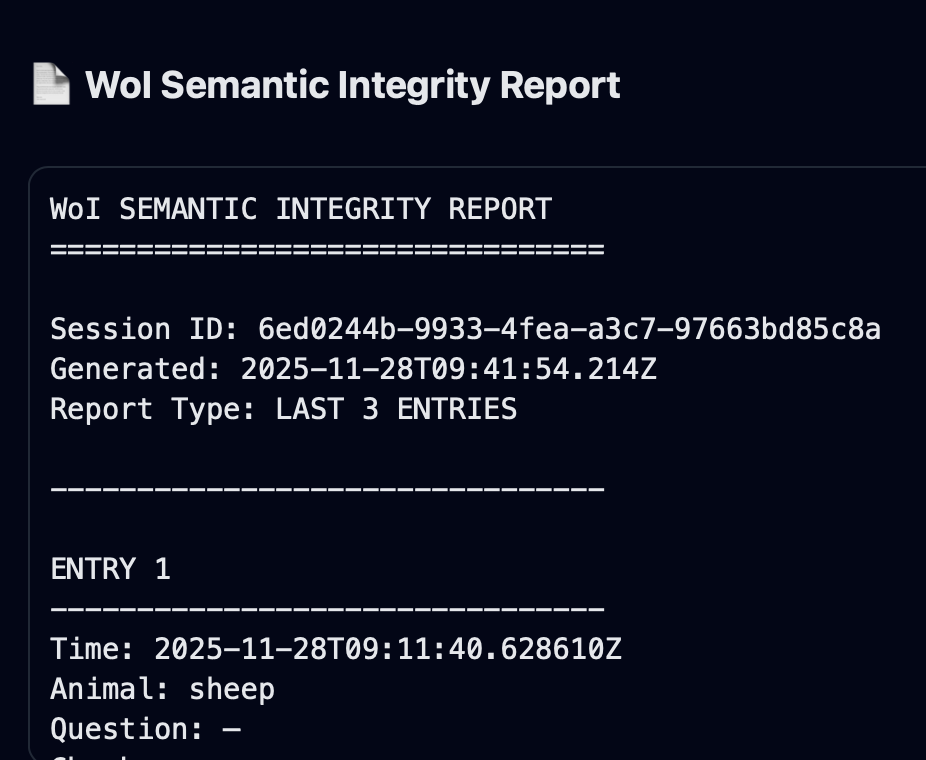The image size is (926, 760).
Task: Click the LAST 3 ENTRIES value
Action: click(x=396, y=409)
